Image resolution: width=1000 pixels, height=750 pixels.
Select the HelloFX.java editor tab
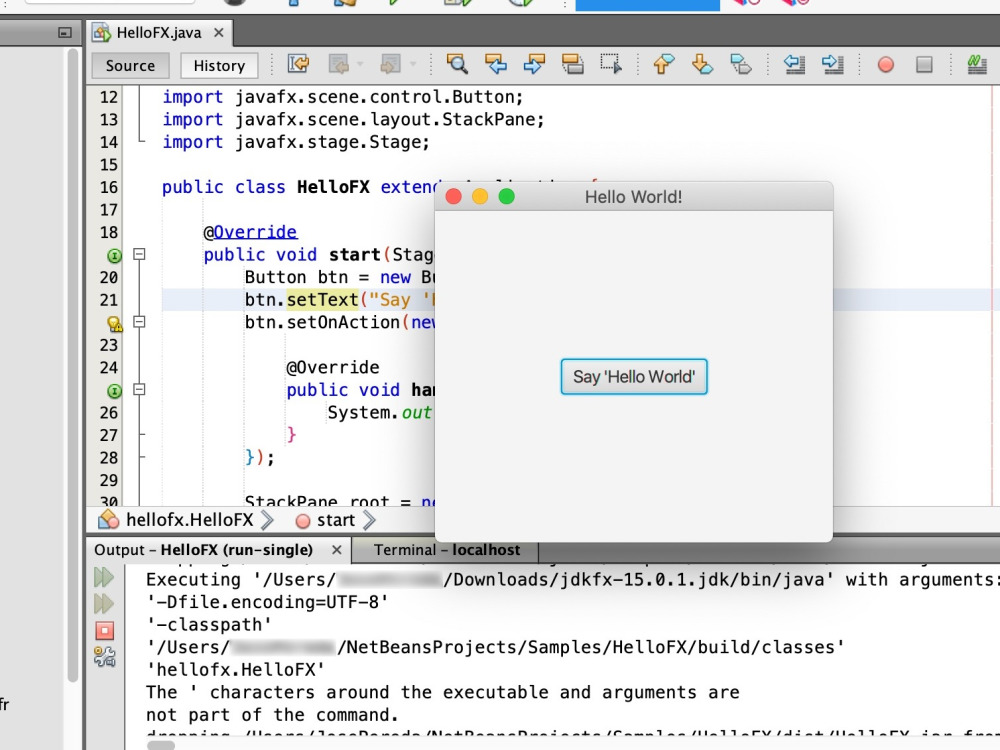158,33
